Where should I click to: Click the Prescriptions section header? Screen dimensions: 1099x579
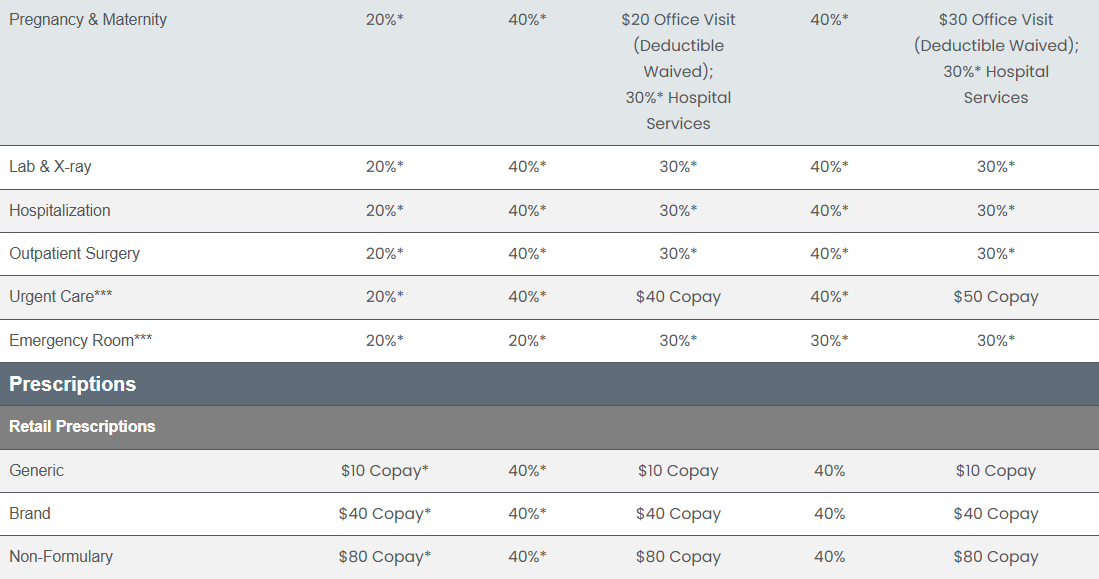[x=72, y=384]
